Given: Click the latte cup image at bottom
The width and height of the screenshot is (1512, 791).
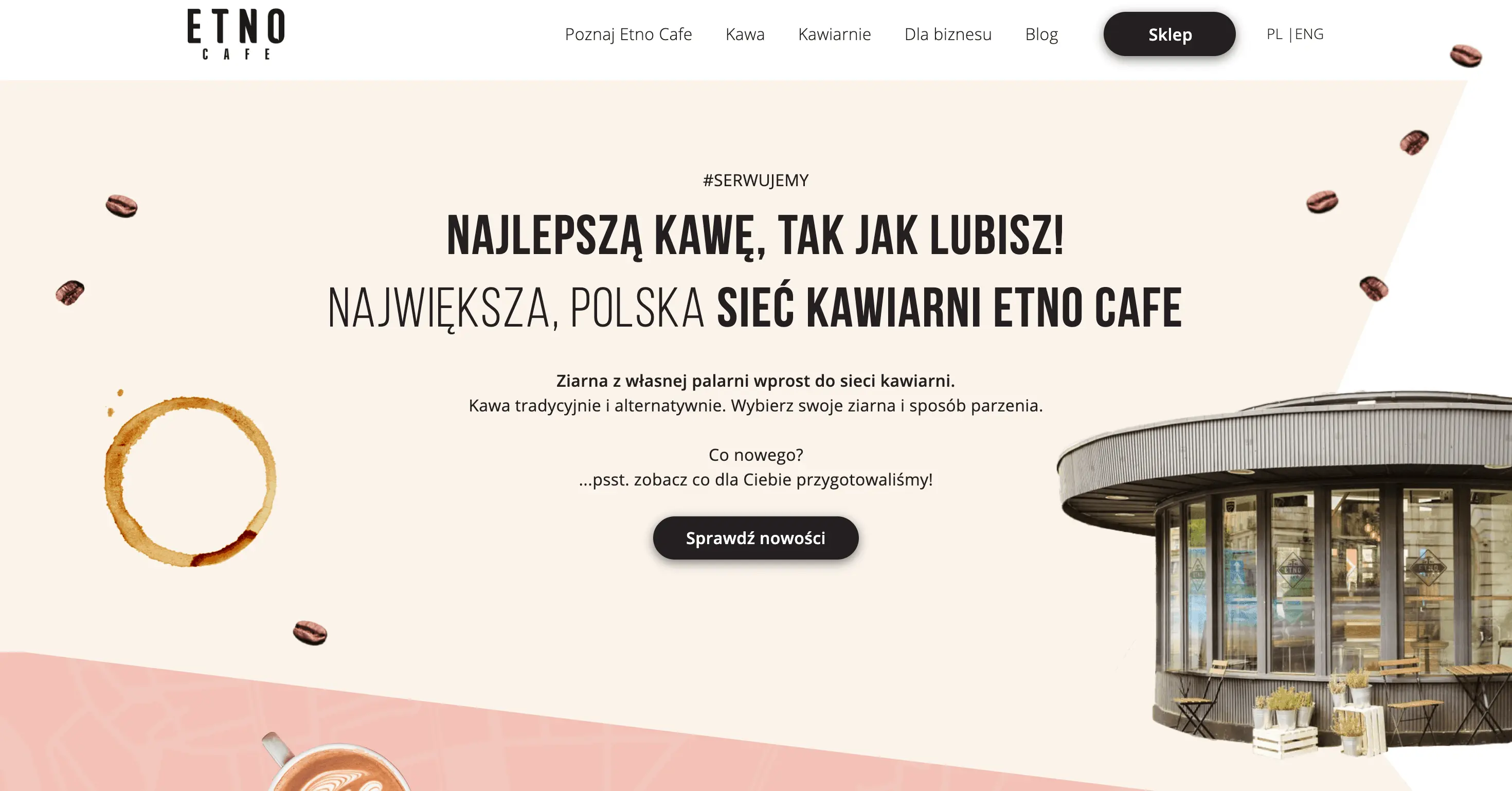Looking at the screenshot, I should click(x=337, y=763).
